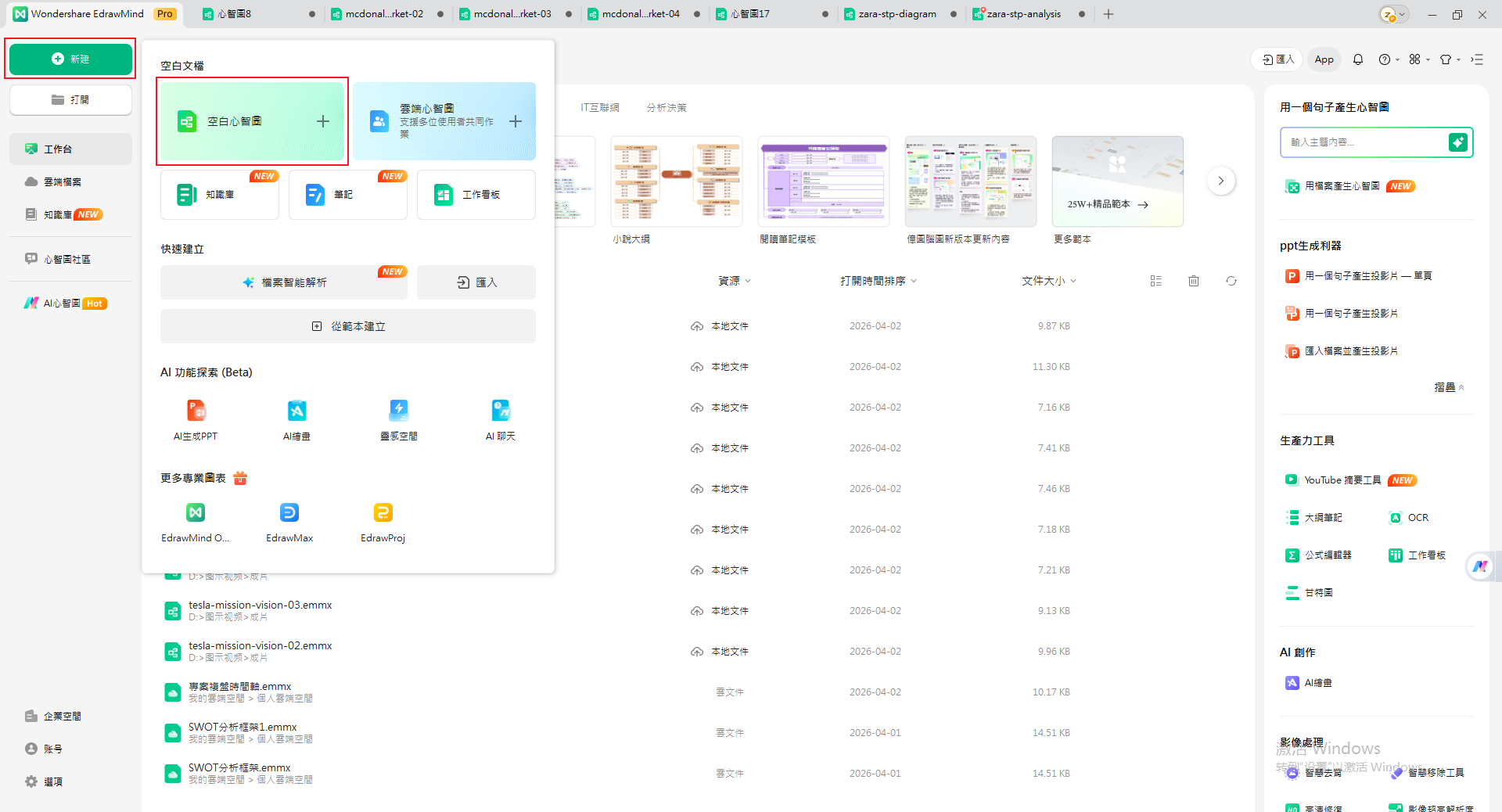Open the EdrawProj app icon
Viewport: 1502px width, 812px height.
click(x=383, y=513)
